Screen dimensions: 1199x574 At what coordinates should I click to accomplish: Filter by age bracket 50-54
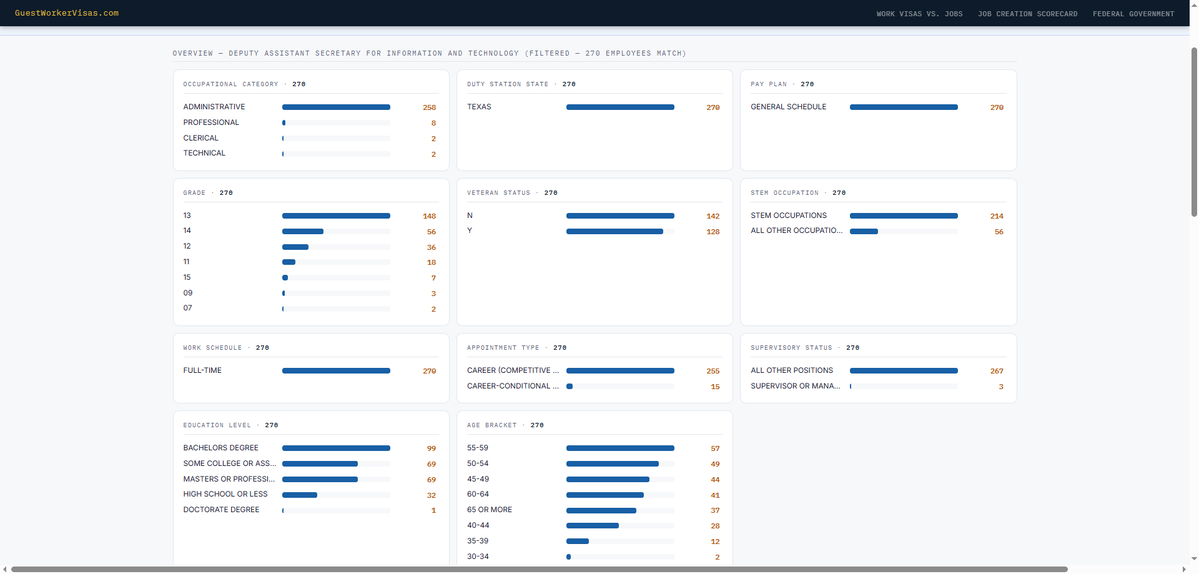[x=595, y=464]
